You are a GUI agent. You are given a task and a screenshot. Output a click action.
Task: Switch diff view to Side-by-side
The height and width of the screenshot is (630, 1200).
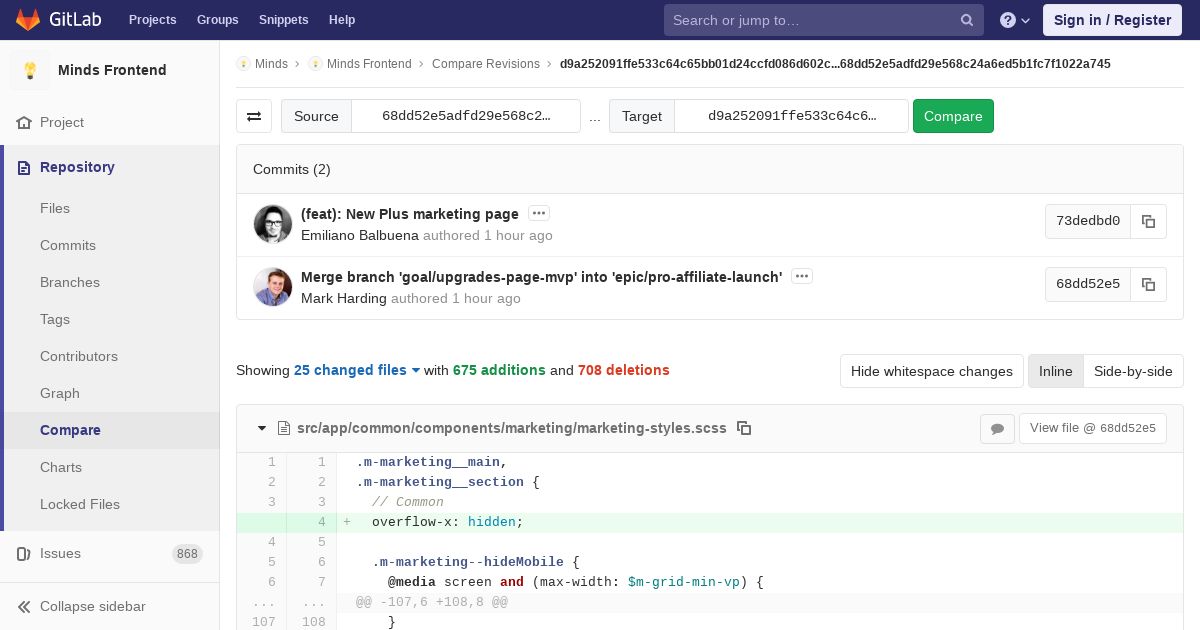(1133, 371)
